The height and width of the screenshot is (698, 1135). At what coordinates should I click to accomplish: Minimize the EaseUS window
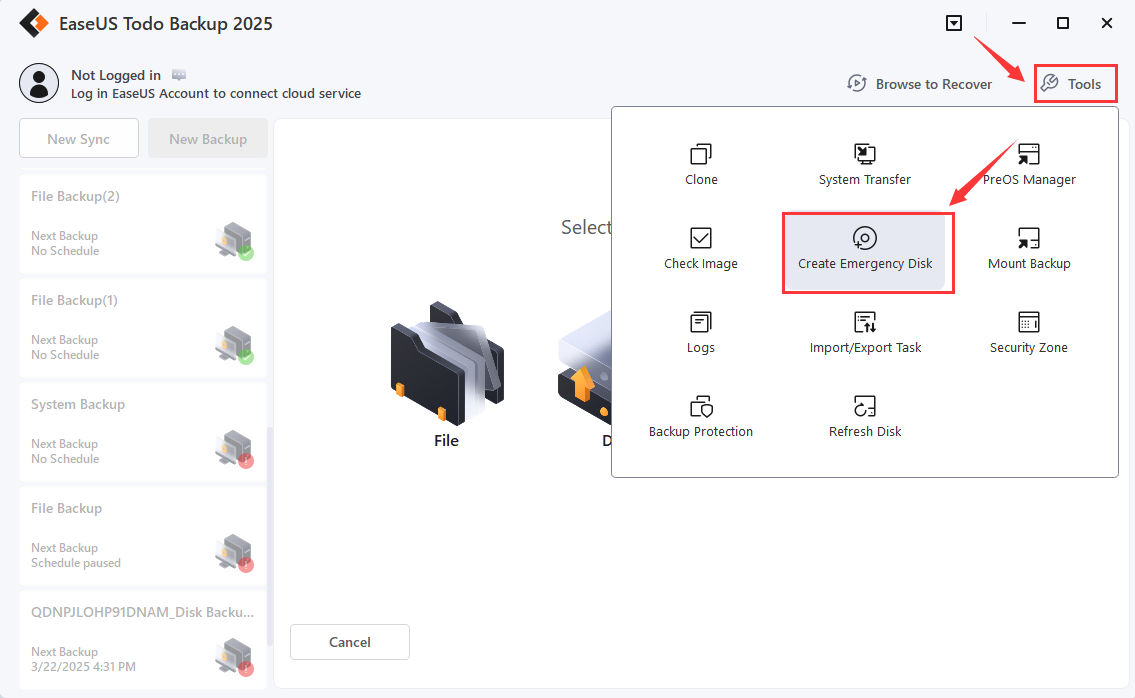[x=1018, y=23]
